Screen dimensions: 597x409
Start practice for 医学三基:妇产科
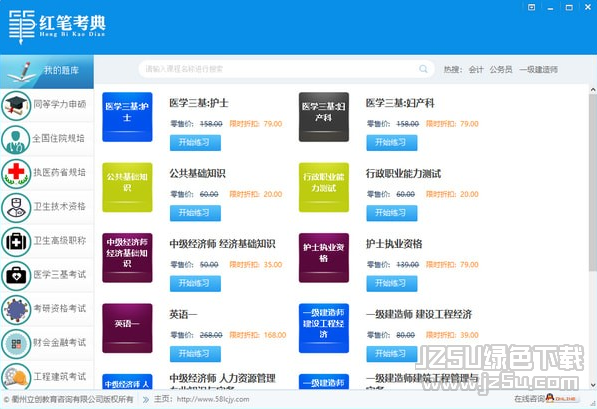click(x=391, y=143)
